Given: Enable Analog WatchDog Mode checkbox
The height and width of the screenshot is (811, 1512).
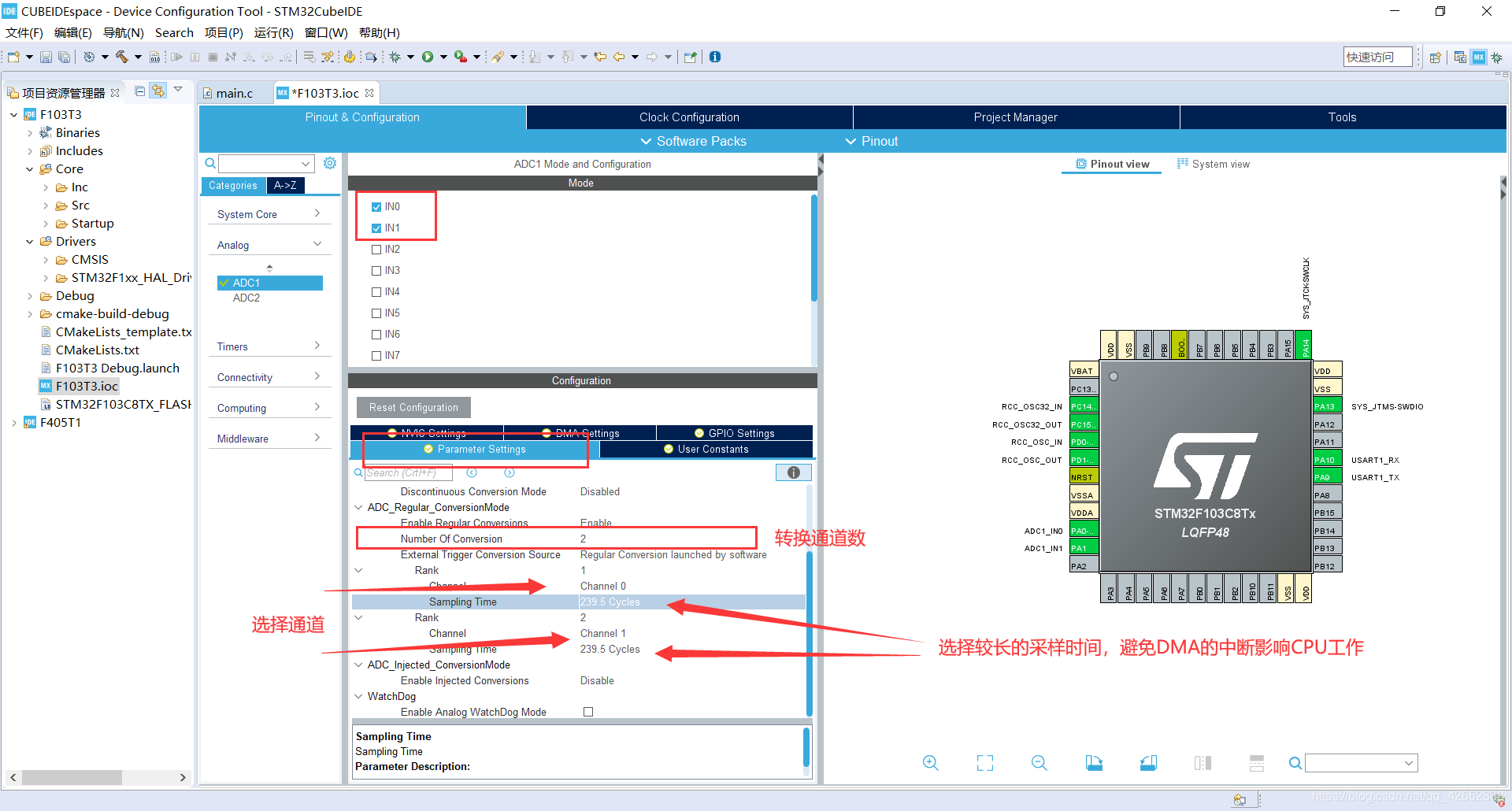Looking at the screenshot, I should 587,711.
